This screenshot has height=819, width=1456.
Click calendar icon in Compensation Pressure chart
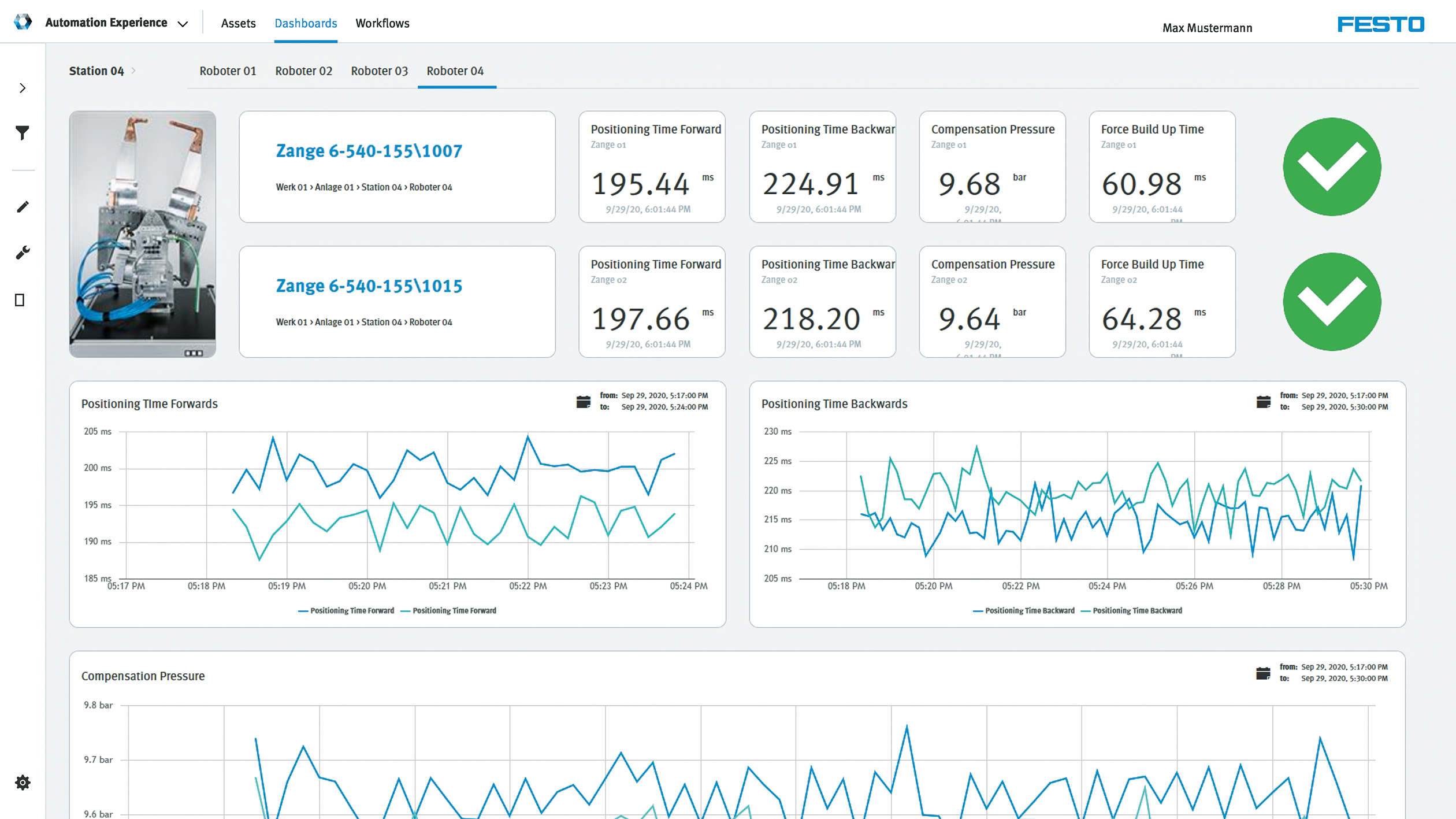click(1263, 673)
